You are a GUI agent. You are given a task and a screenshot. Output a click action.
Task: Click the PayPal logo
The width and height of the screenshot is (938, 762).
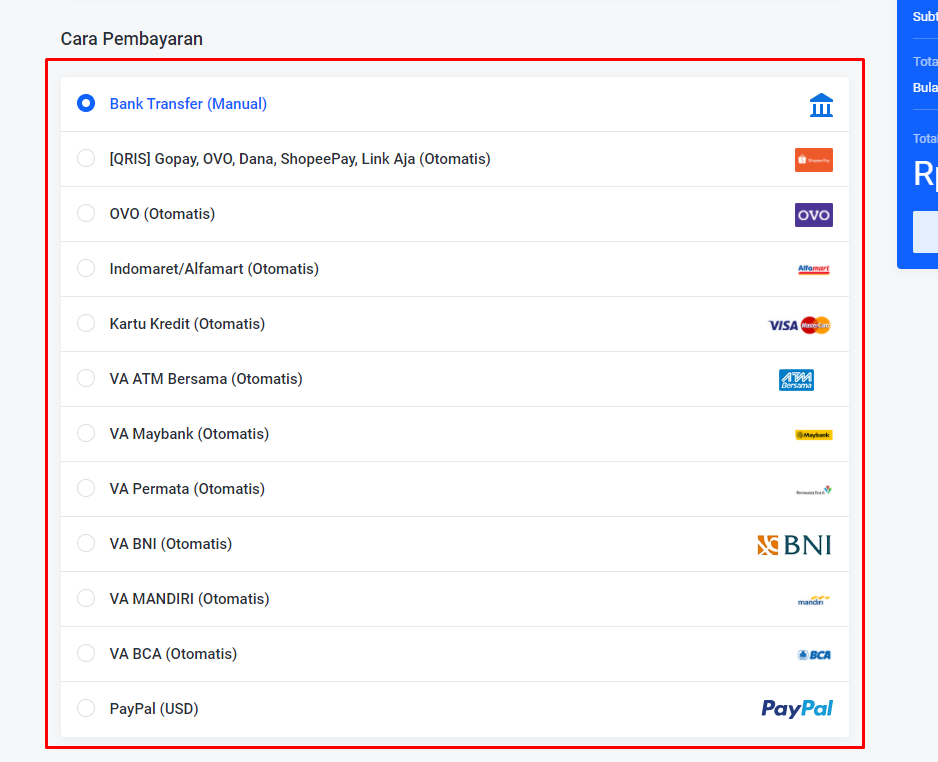[x=797, y=709]
